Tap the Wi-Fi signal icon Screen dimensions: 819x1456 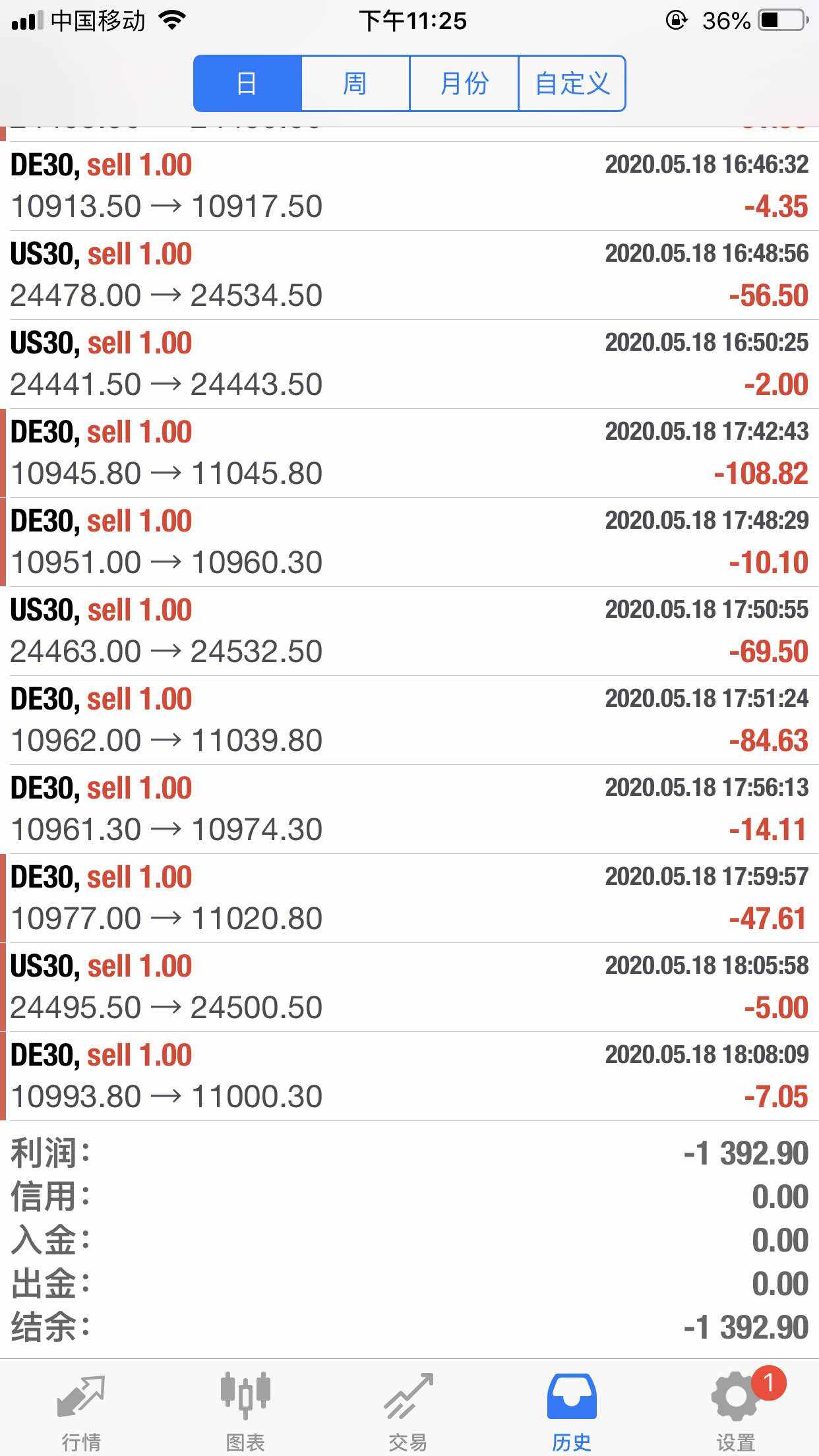click(x=172, y=21)
